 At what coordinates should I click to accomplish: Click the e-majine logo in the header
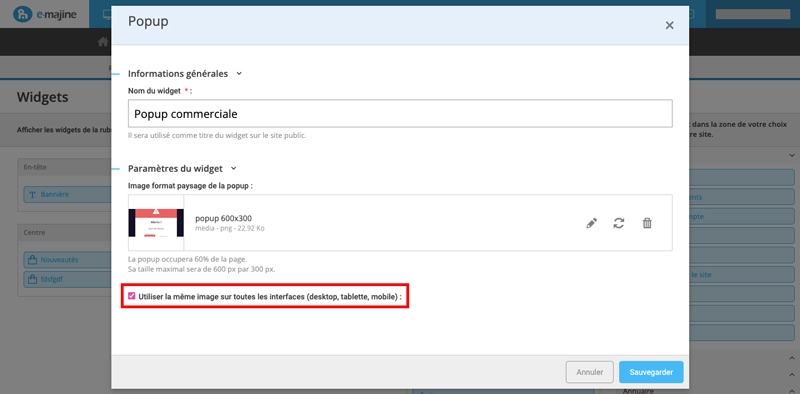click(x=45, y=14)
